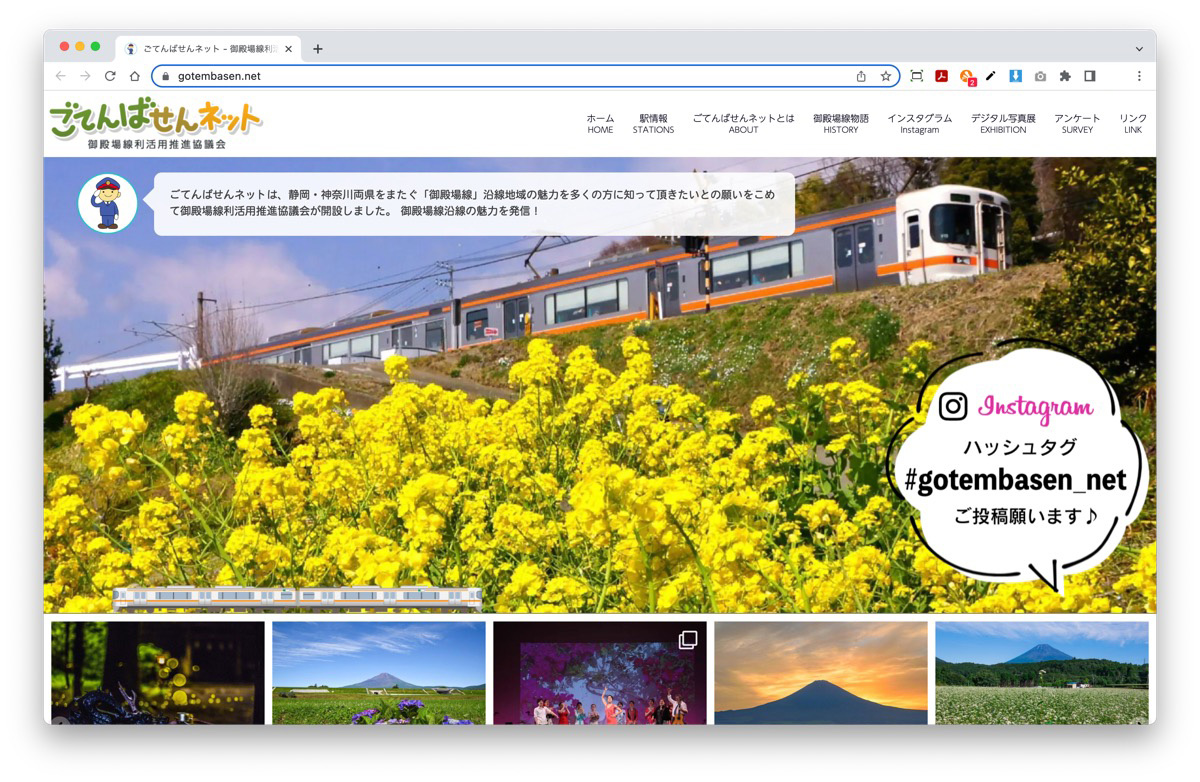The width and height of the screenshot is (1200, 782).
Task: Open the Extensions puzzle piece menu
Action: click(1065, 76)
